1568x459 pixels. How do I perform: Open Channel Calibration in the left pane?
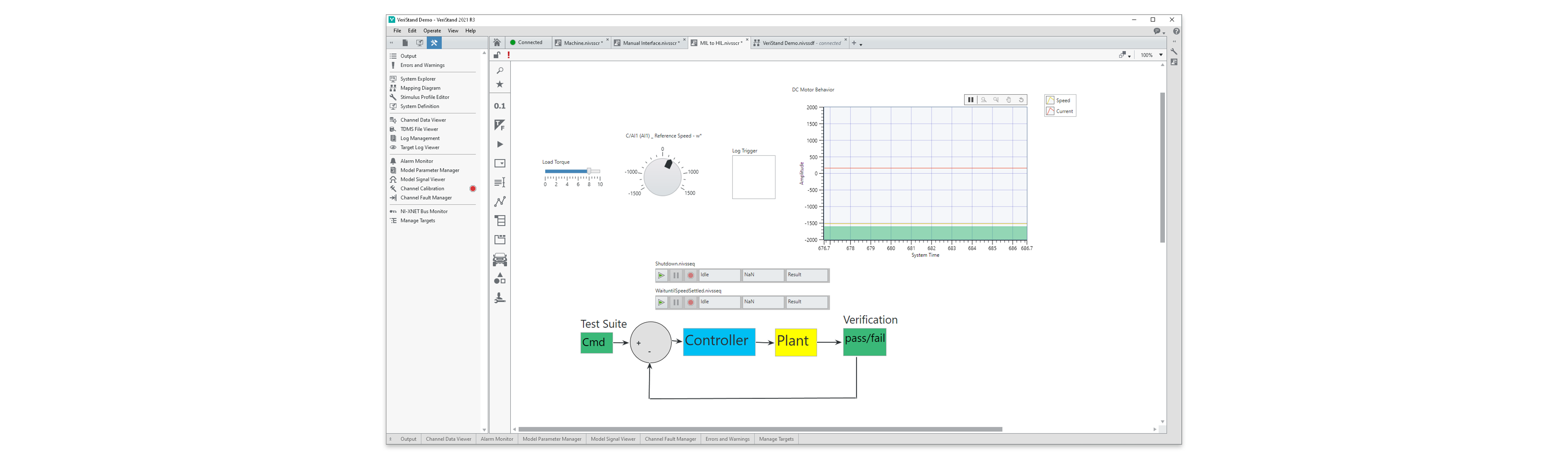point(422,188)
